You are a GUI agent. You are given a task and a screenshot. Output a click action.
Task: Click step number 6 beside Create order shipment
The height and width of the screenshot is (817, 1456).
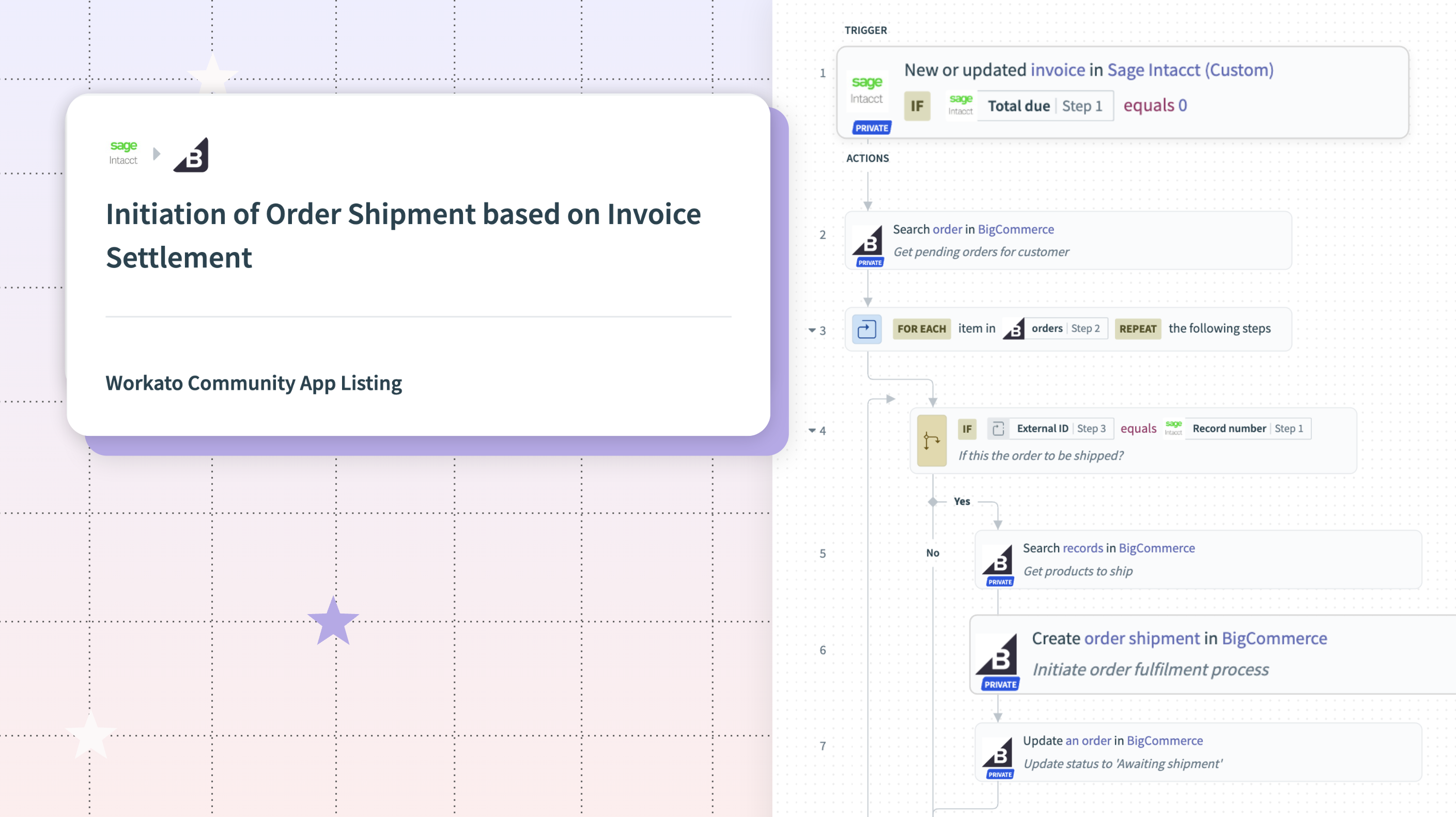[x=823, y=650]
